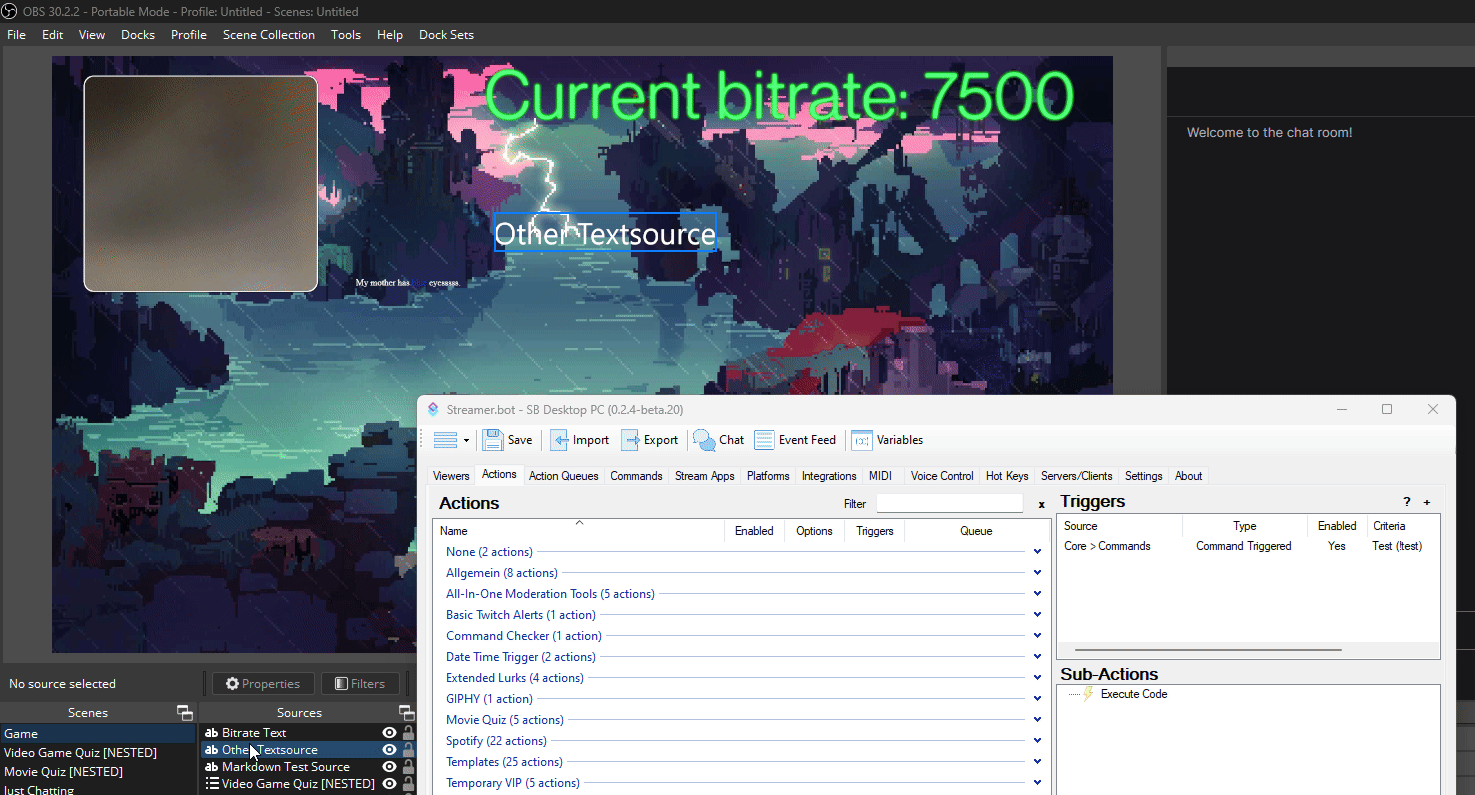Expand the Spotify (22 actions) group
The image size is (1475, 795).
pyautogui.click(x=1037, y=741)
